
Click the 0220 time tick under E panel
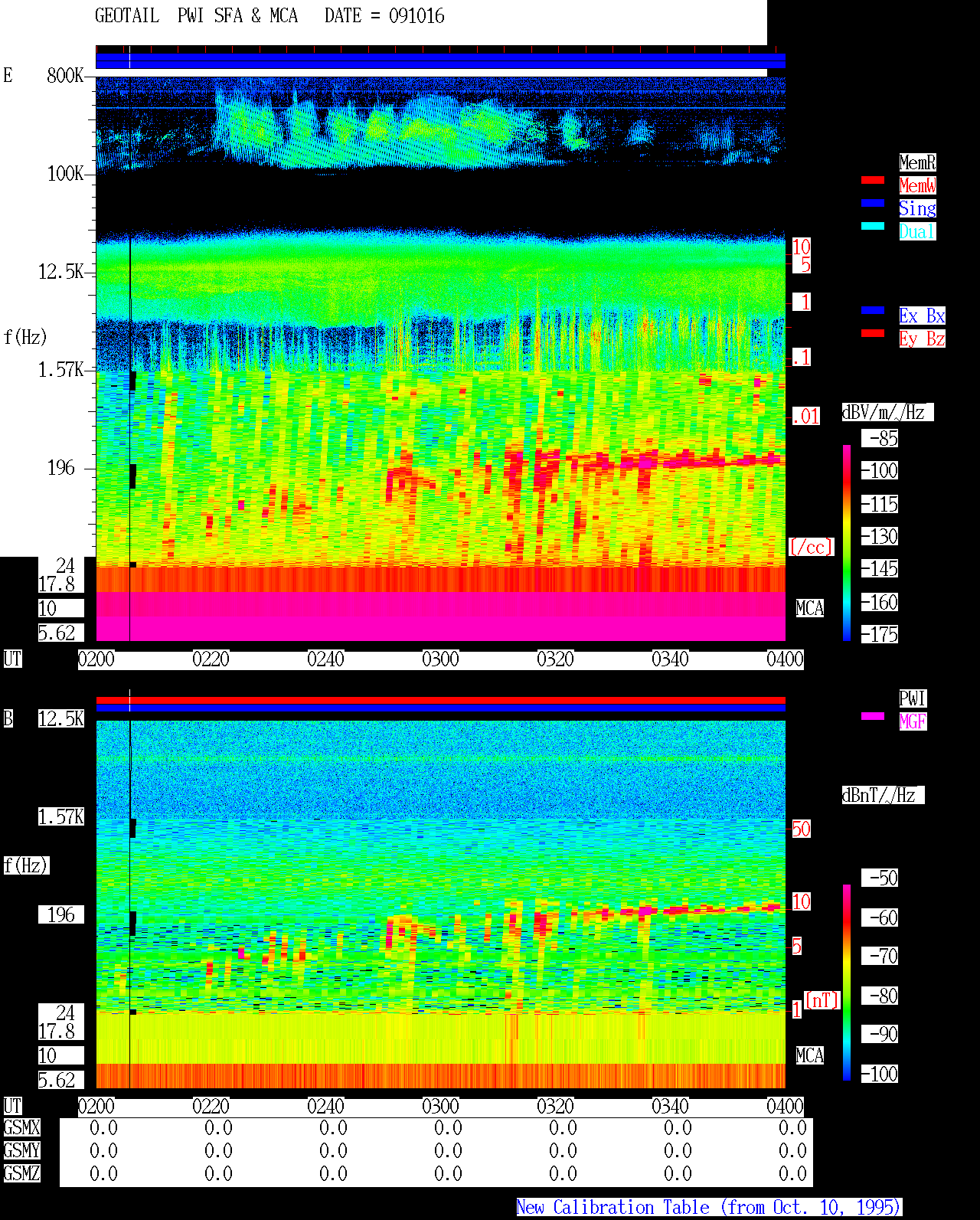[211, 659]
